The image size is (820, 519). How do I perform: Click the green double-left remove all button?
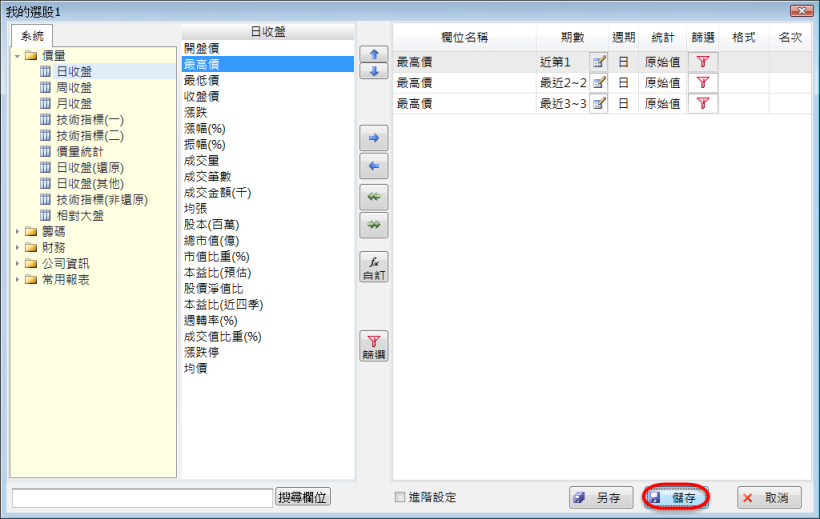[x=373, y=197]
